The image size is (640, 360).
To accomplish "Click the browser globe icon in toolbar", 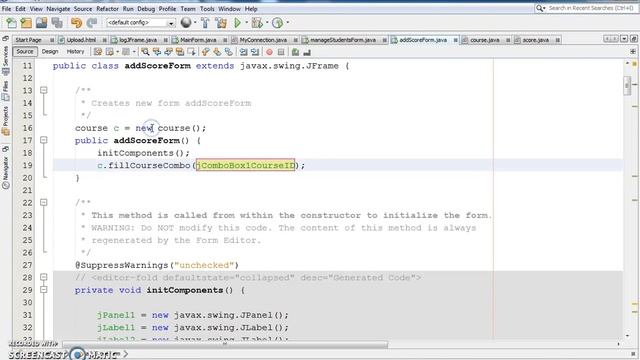I will point(186,23).
